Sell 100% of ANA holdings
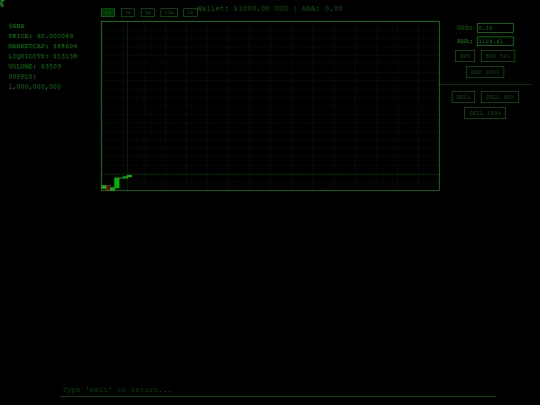This screenshot has height=405, width=540. pos(485,113)
